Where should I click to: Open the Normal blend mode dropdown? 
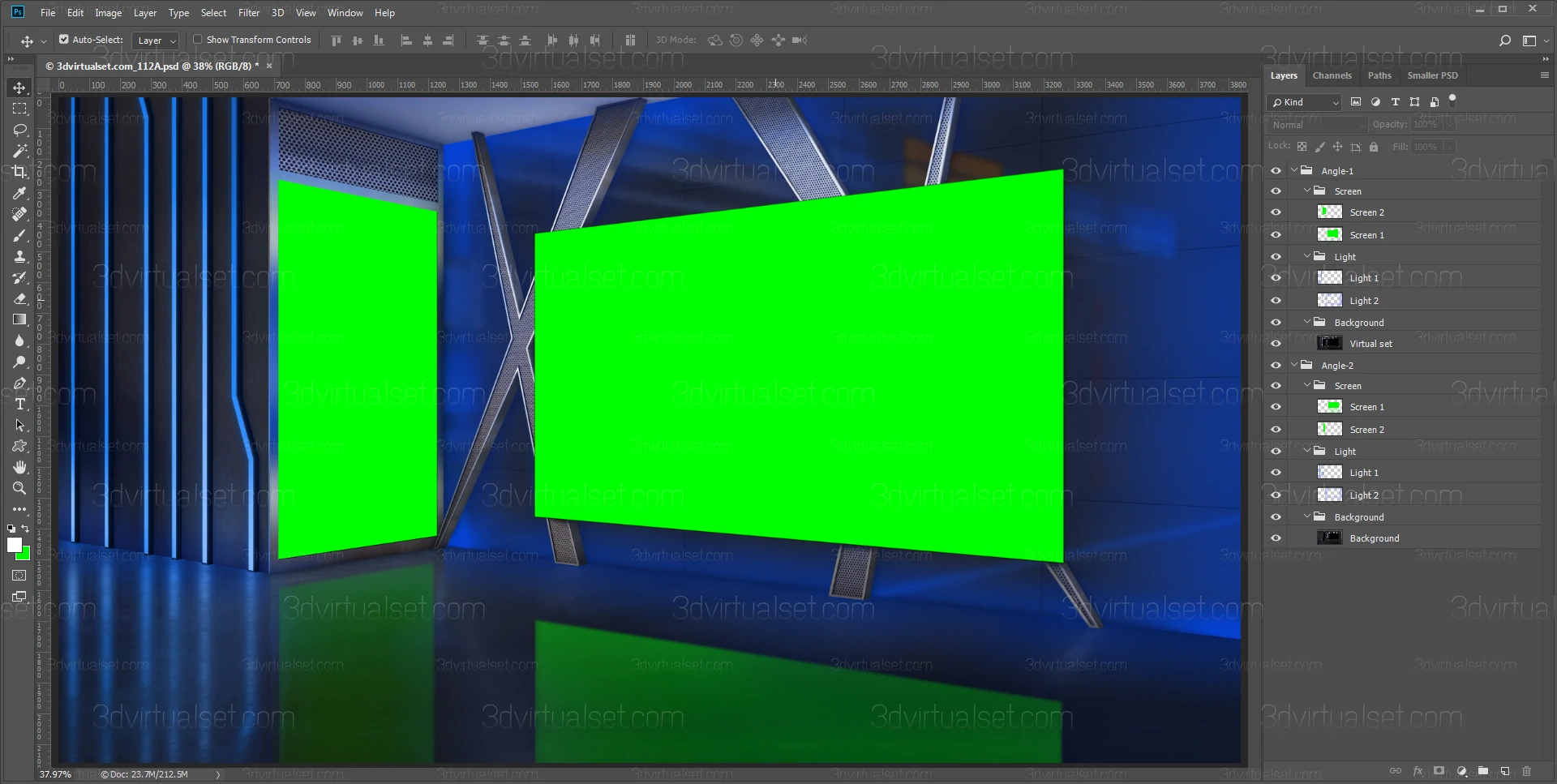pyautogui.click(x=1317, y=125)
